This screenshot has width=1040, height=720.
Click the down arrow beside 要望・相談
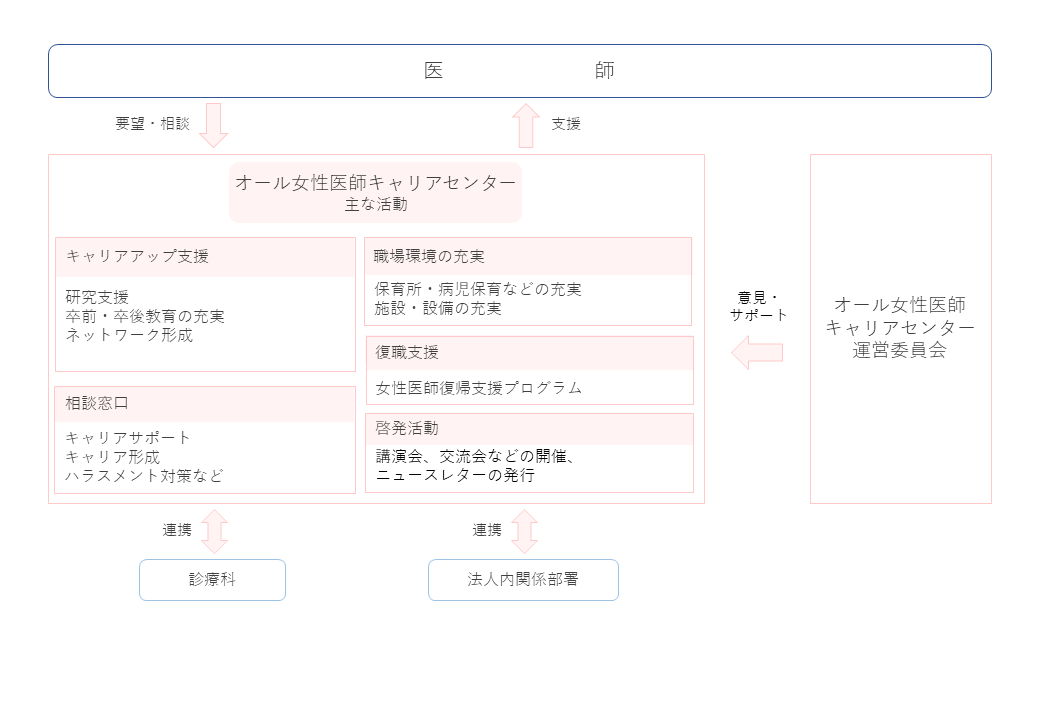(x=214, y=125)
